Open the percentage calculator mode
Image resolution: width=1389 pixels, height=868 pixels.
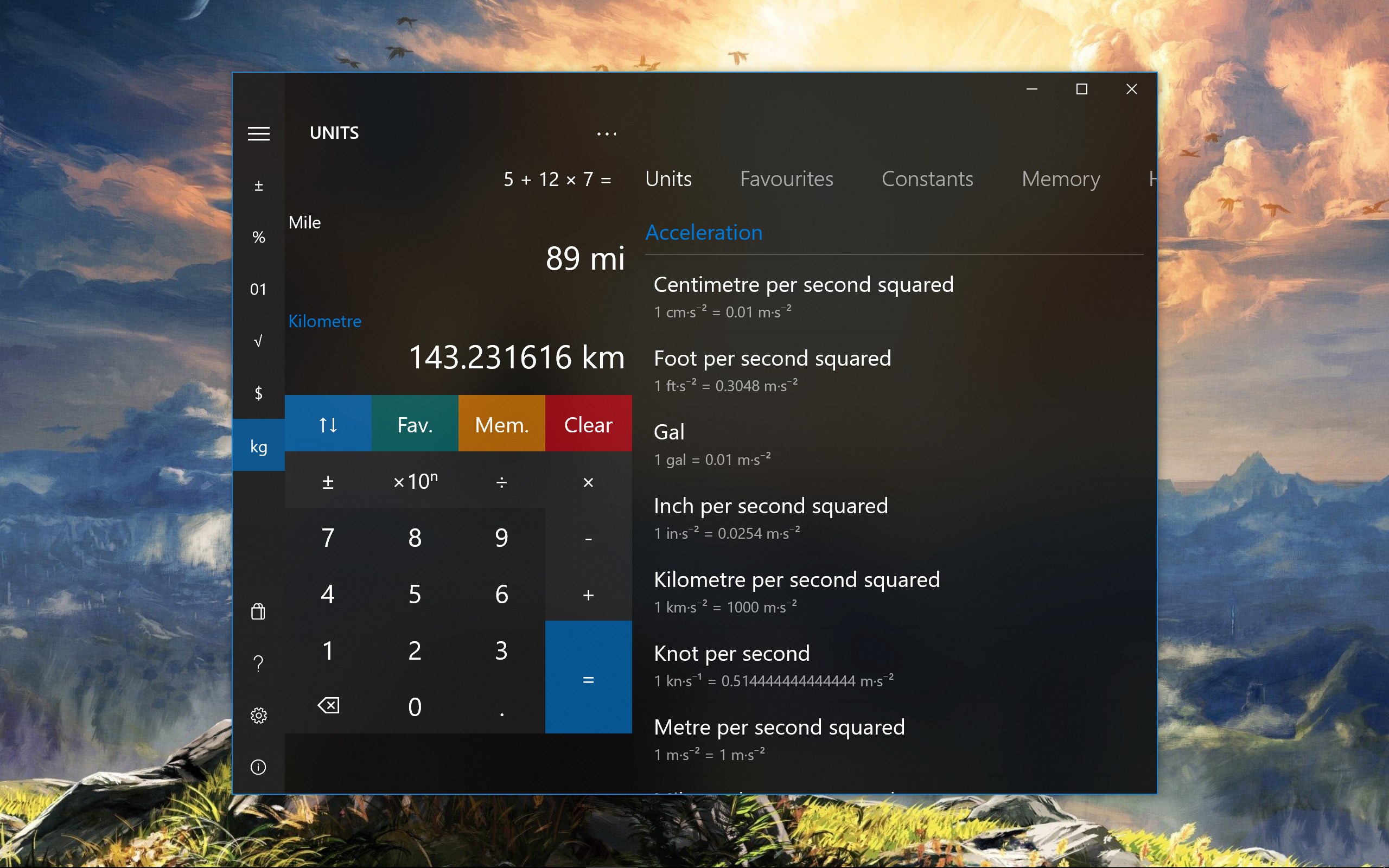[x=258, y=237]
